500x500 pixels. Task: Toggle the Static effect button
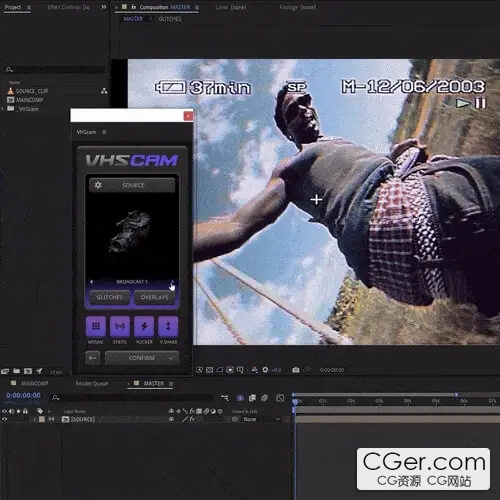coord(120,326)
